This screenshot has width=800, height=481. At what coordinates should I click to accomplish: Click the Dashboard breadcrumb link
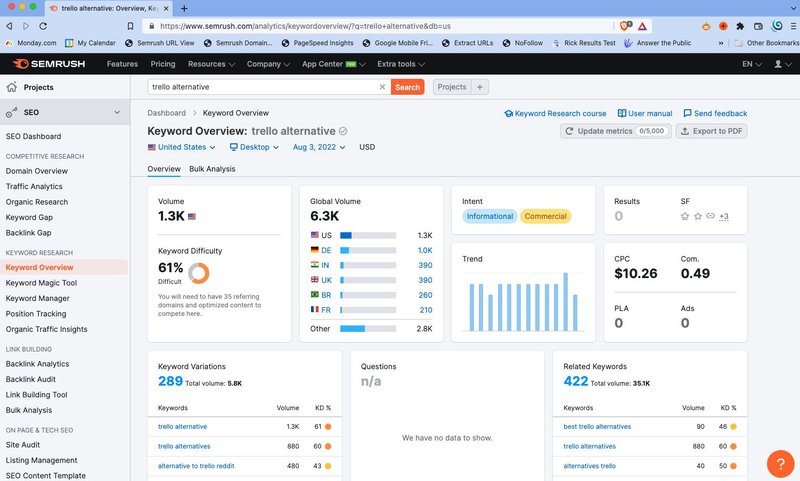click(x=166, y=113)
